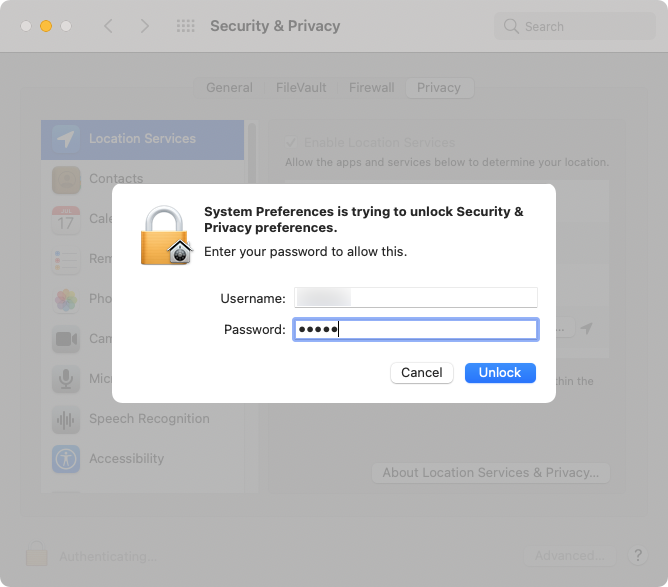Click the Unlock button
The width and height of the screenshot is (668, 587).
click(x=500, y=373)
